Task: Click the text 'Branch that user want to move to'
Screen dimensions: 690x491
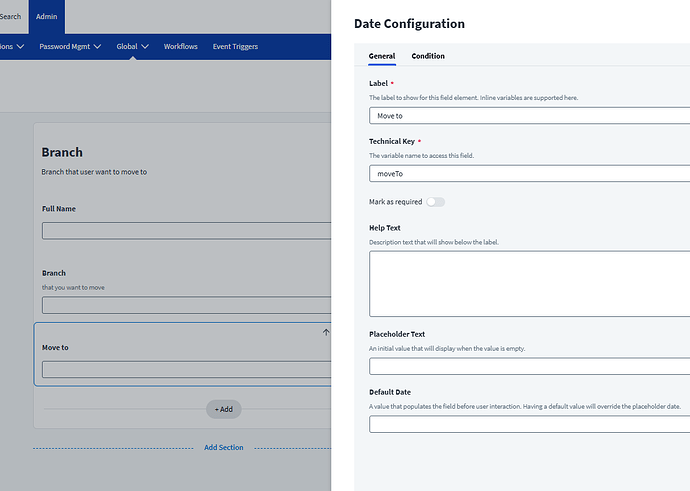Action: coord(94,172)
